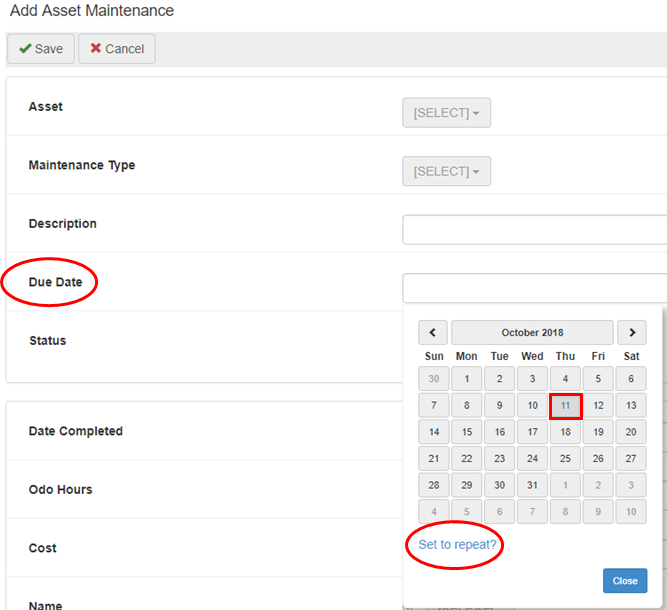Pick October 1 in date picker
The height and width of the screenshot is (610, 667).
pos(466,379)
